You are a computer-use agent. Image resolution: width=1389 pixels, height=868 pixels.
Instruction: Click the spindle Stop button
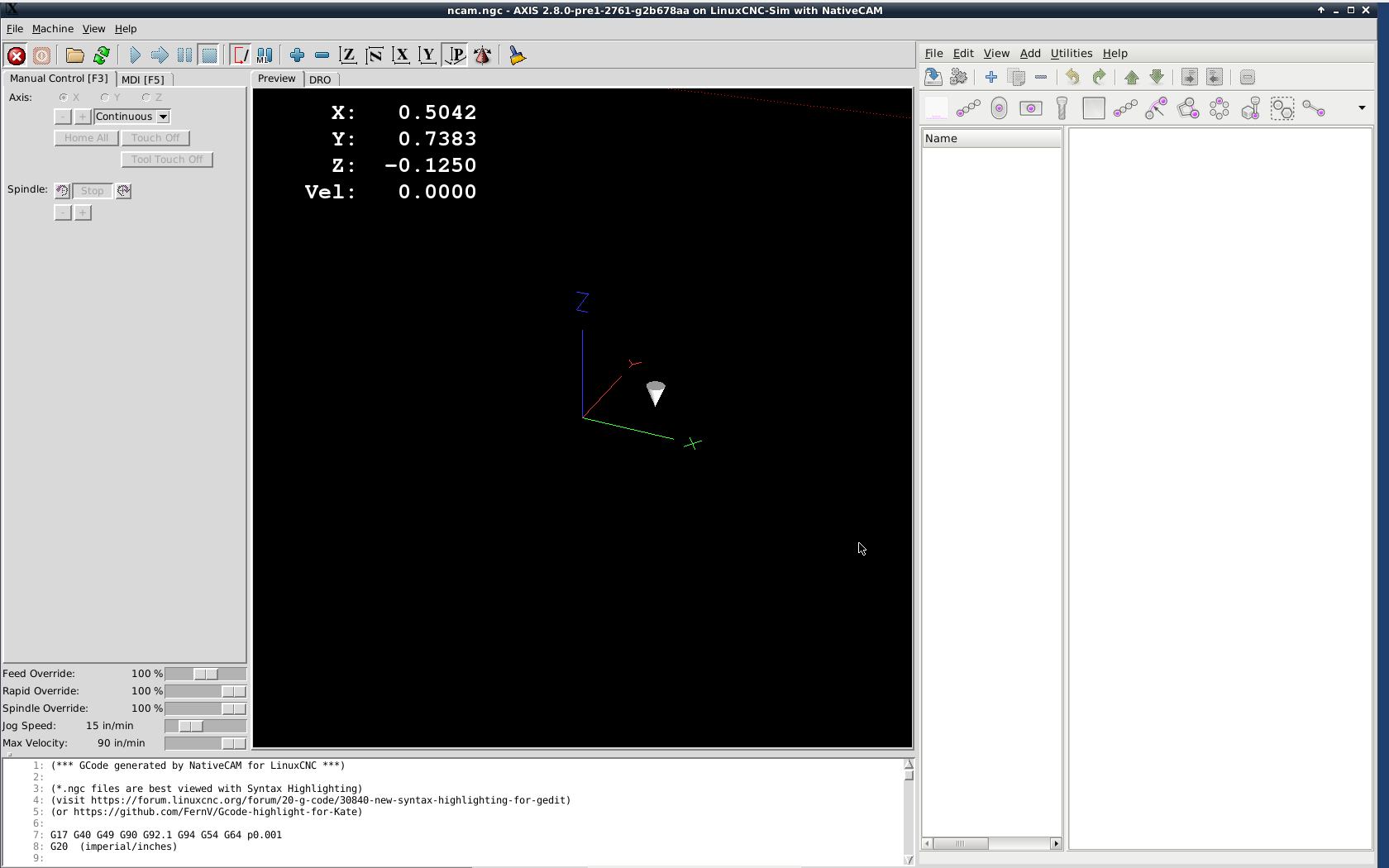[x=93, y=191]
